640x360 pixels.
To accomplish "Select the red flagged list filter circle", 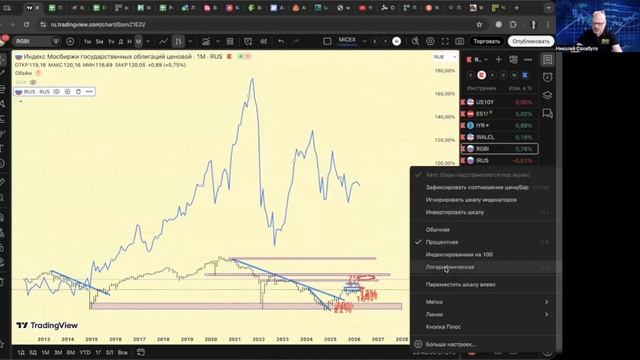I will click(x=482, y=75).
